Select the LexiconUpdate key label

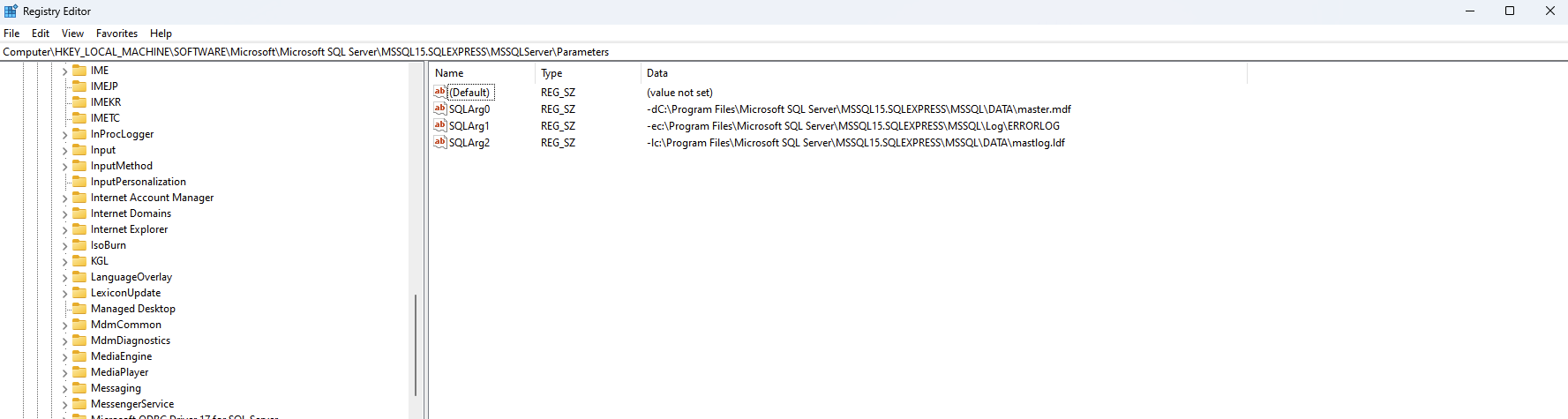(125, 293)
